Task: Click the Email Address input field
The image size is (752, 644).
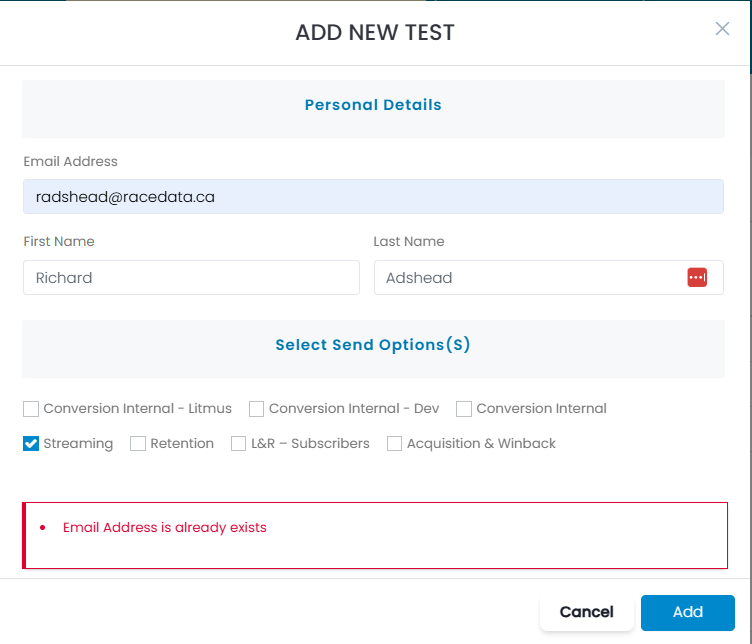Action: (373, 197)
